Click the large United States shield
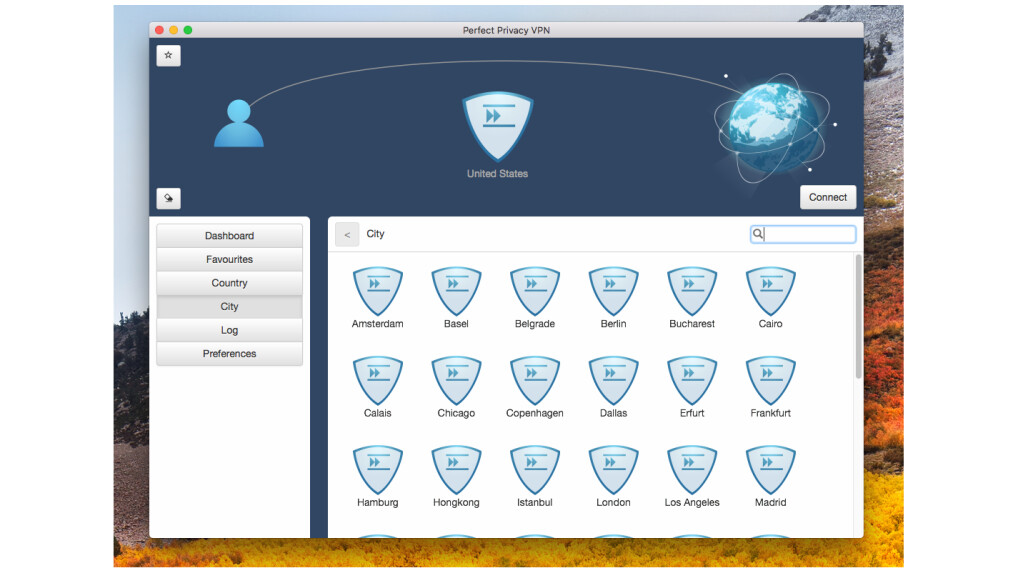The image size is (1018, 573). [497, 126]
